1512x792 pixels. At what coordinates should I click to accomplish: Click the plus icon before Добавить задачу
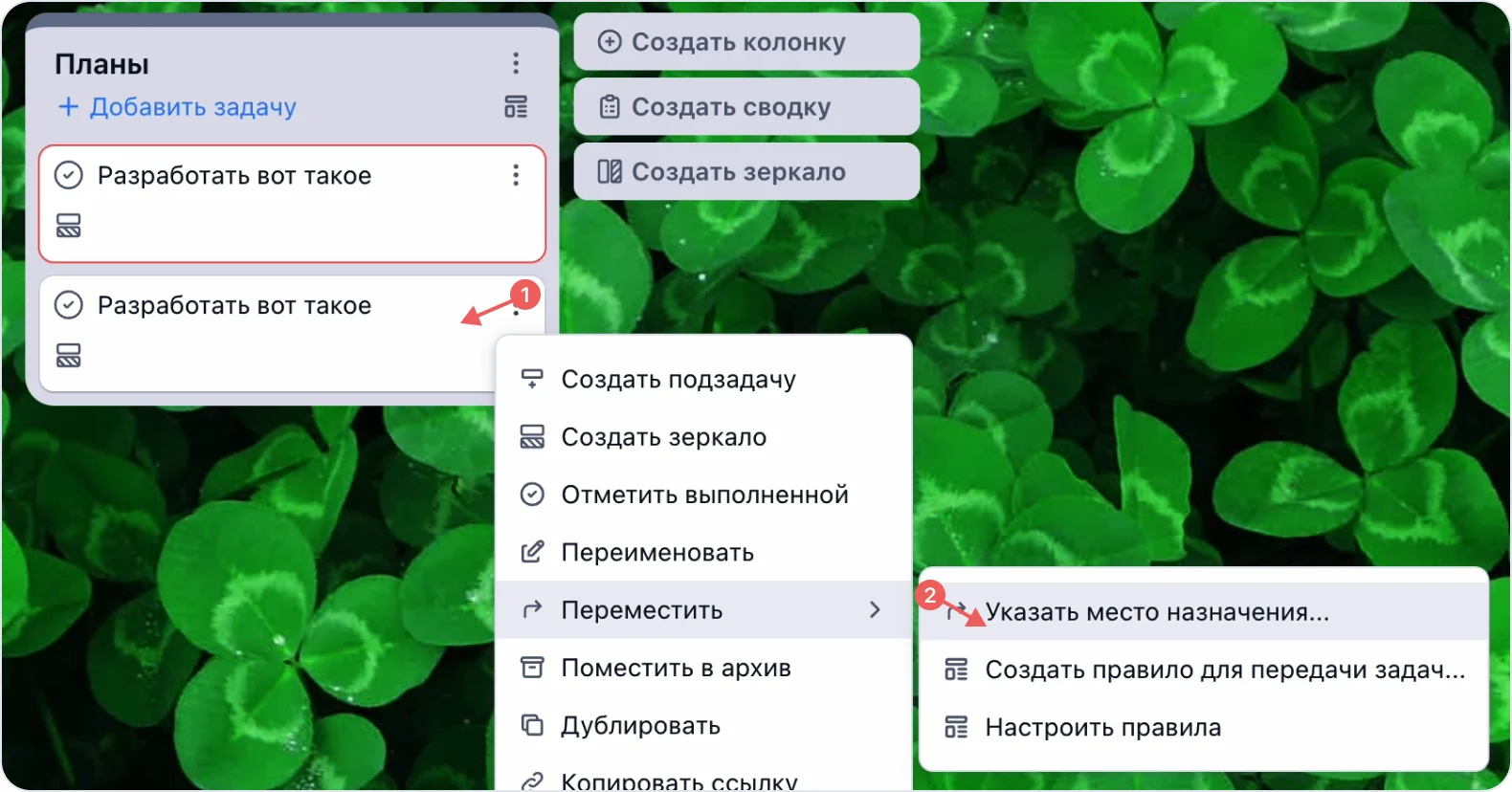(x=68, y=106)
